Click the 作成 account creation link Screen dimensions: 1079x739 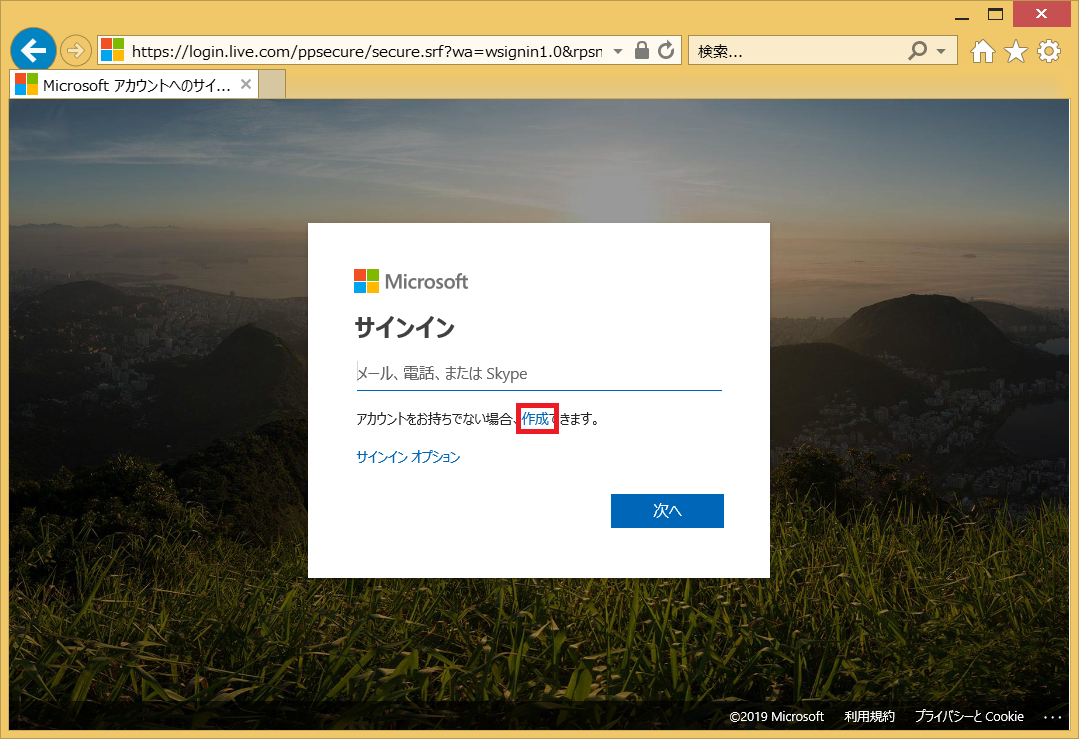tap(536, 418)
